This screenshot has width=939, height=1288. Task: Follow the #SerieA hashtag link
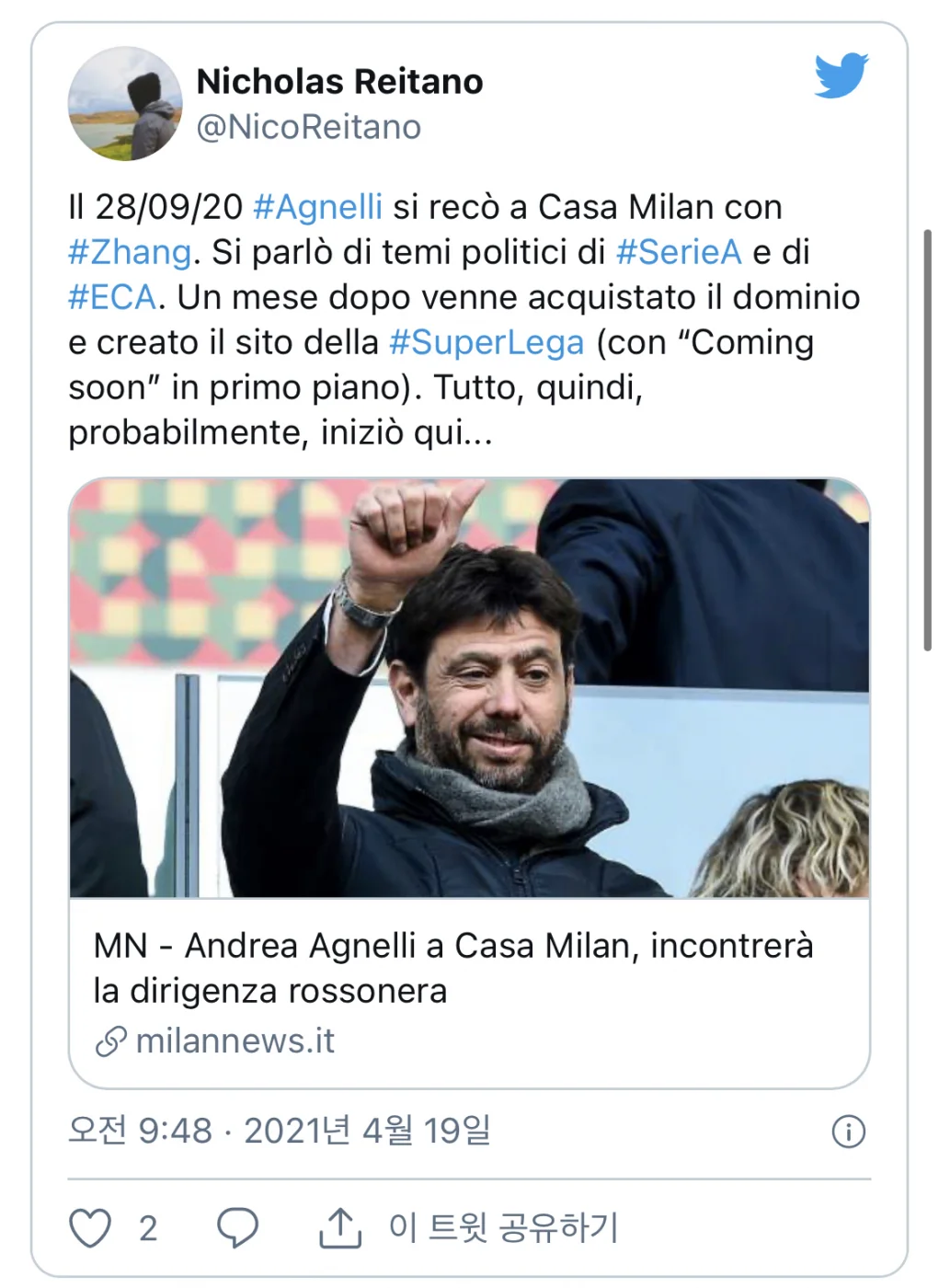pyautogui.click(x=679, y=252)
